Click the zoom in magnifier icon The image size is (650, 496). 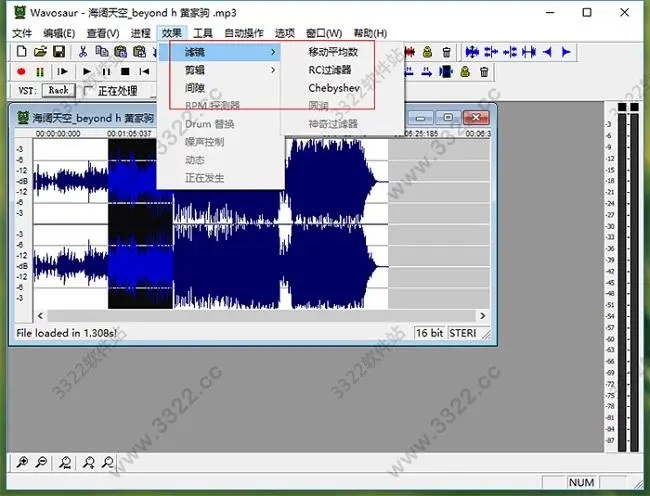pos(22,461)
